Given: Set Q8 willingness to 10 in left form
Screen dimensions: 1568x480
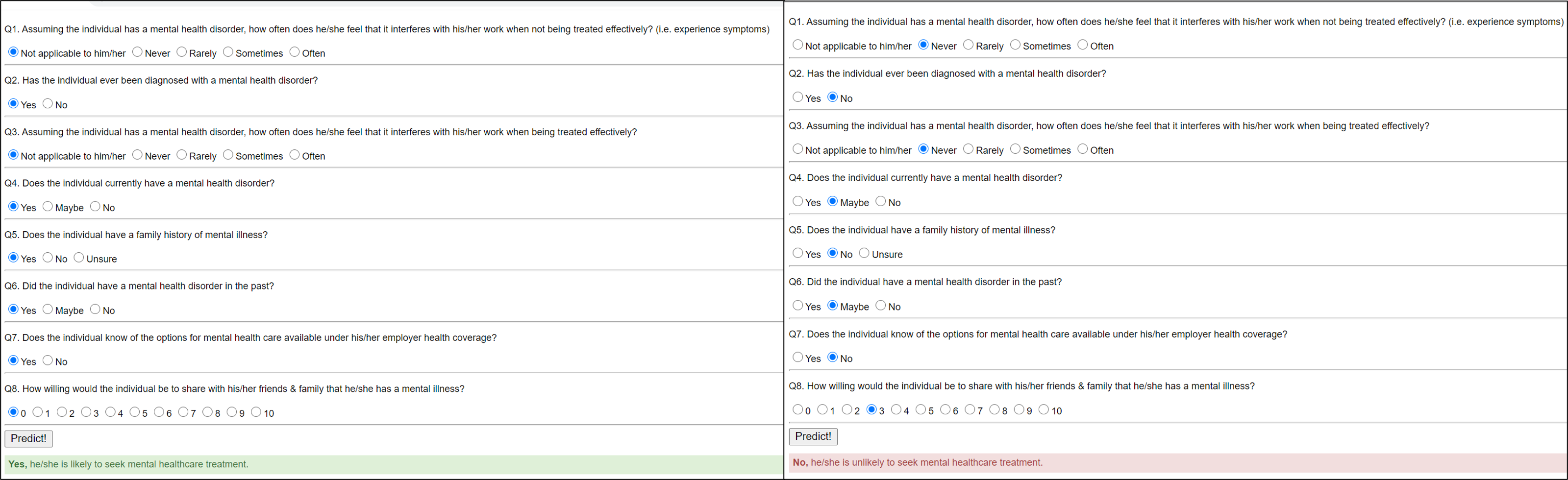Looking at the screenshot, I should pos(256,412).
